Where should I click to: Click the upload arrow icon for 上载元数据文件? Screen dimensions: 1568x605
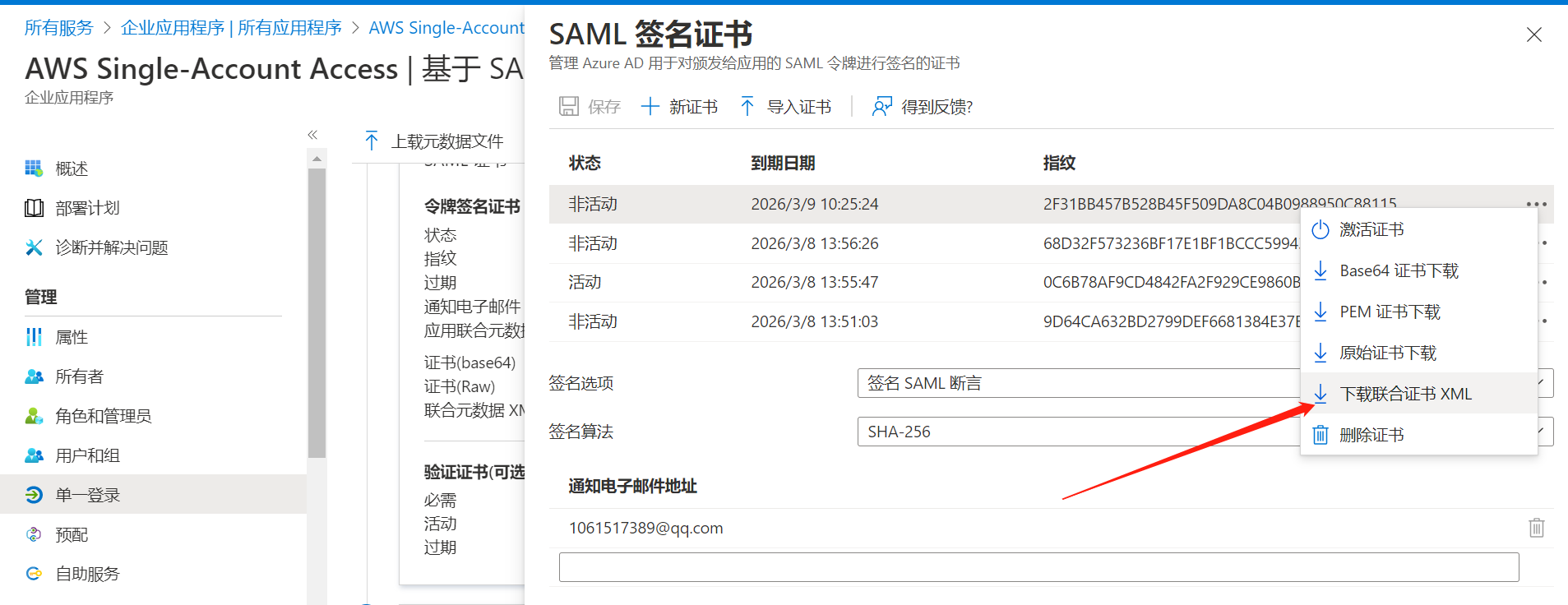click(372, 141)
